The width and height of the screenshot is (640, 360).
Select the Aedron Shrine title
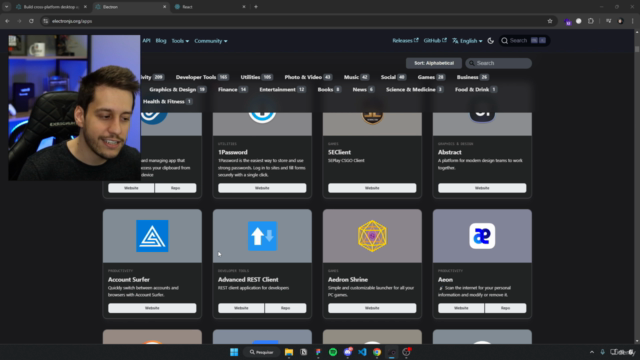[348, 280]
